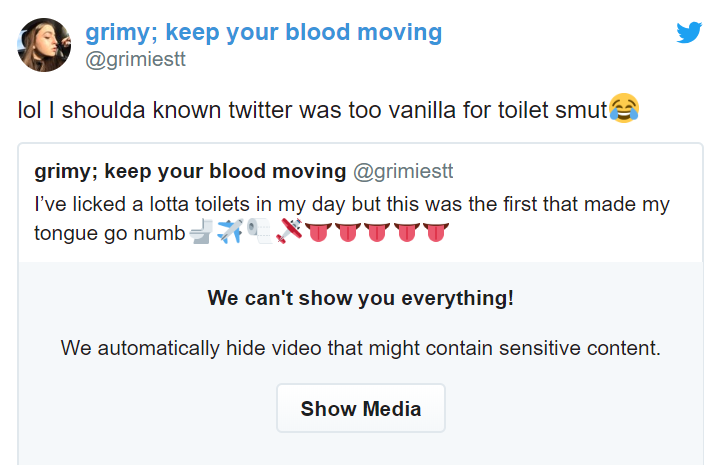Click the @grimiestt handle inside the quoted tweet
This screenshot has height=465, width=719.
pyautogui.click(x=403, y=171)
